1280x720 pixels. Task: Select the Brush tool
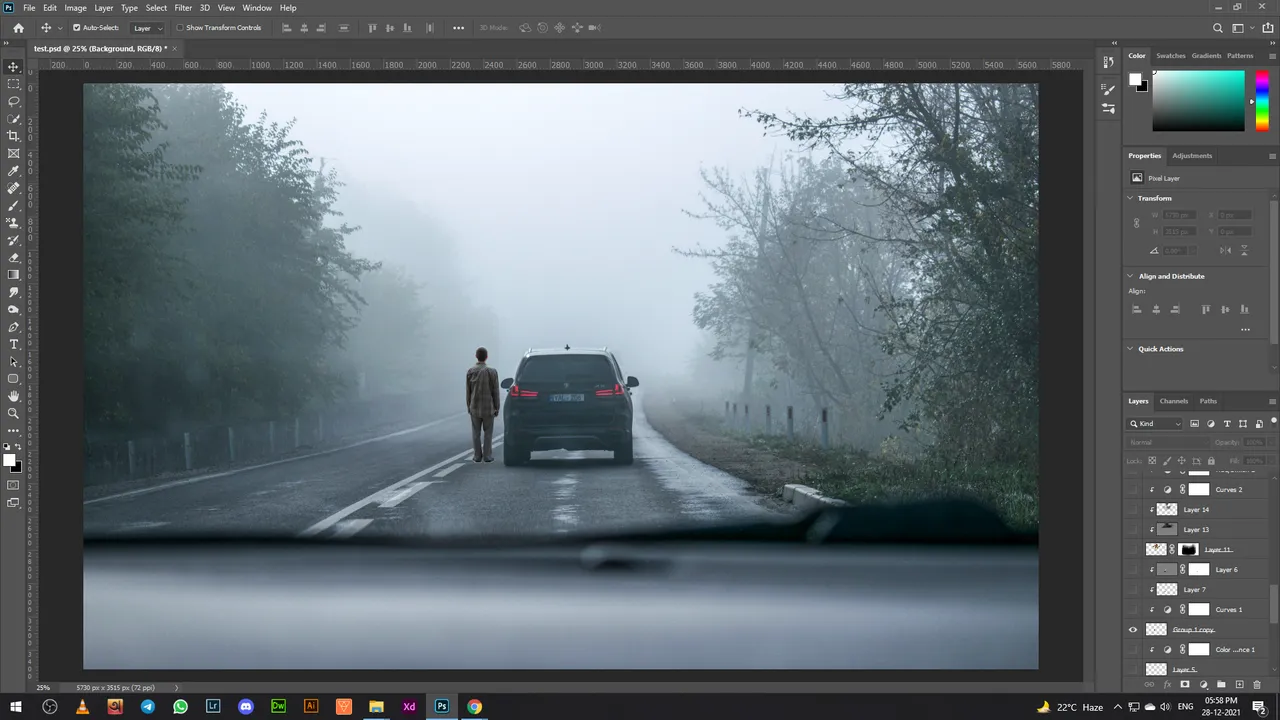(13, 205)
